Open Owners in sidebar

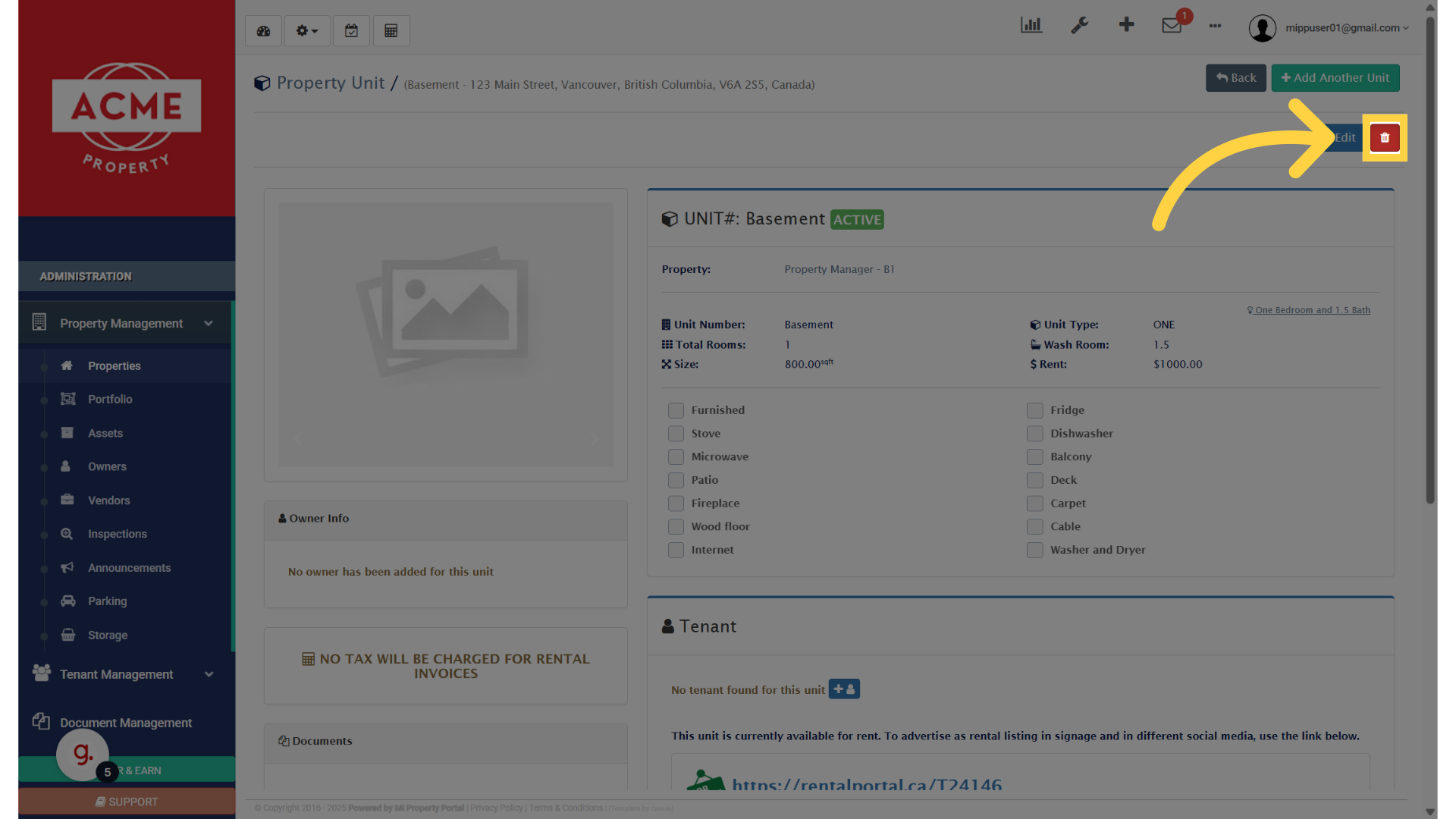(x=107, y=467)
